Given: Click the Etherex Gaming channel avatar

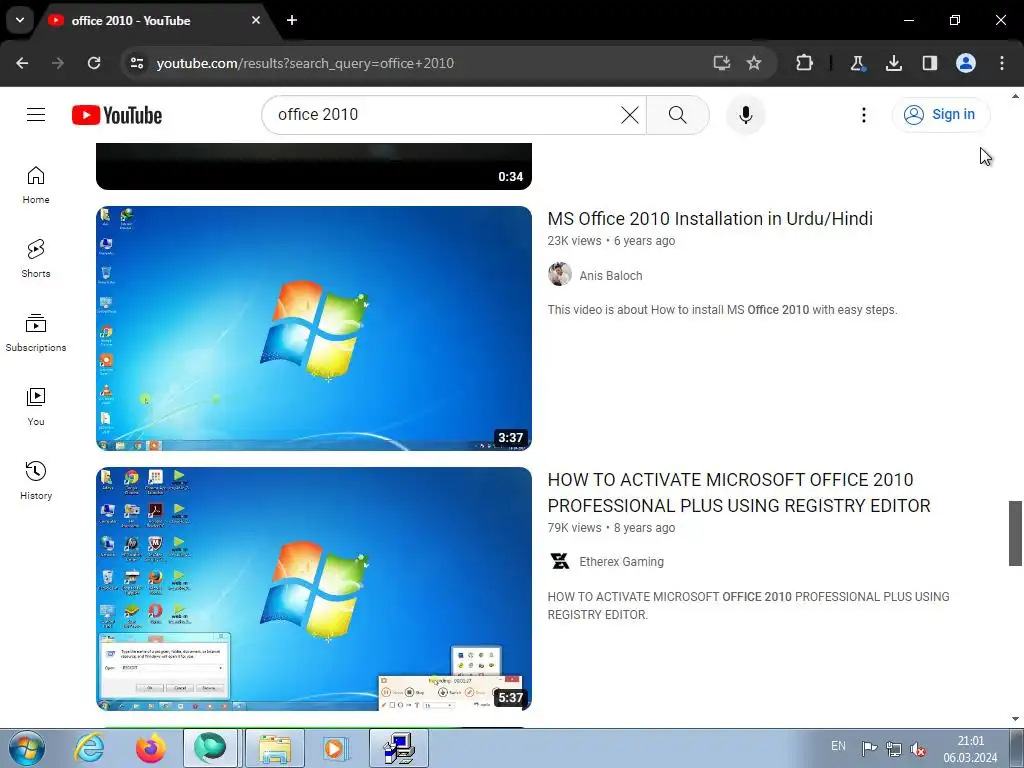Looking at the screenshot, I should [x=560, y=561].
